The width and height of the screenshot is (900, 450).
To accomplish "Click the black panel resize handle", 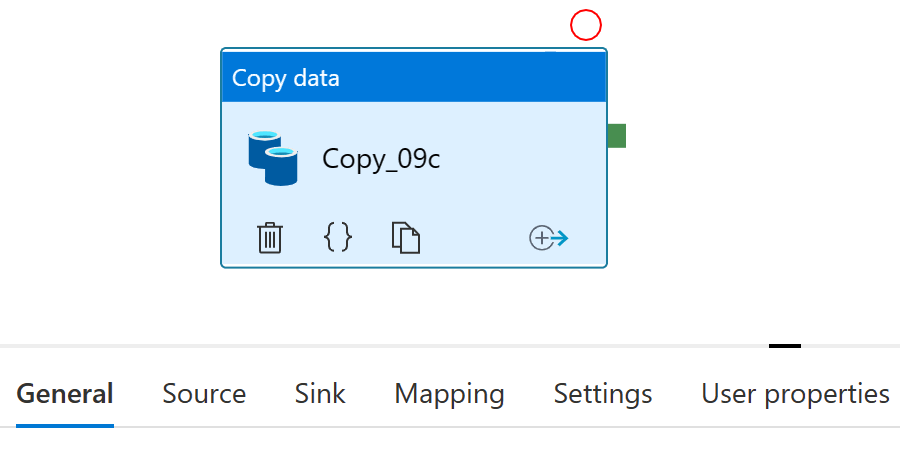I will (x=785, y=346).
